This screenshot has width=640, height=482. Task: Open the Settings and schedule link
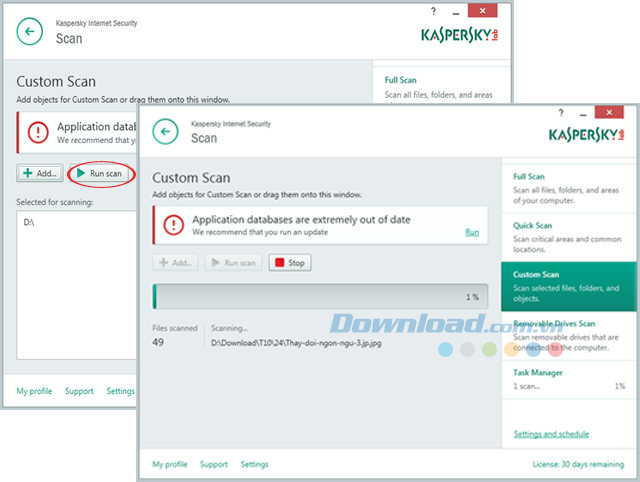551,434
